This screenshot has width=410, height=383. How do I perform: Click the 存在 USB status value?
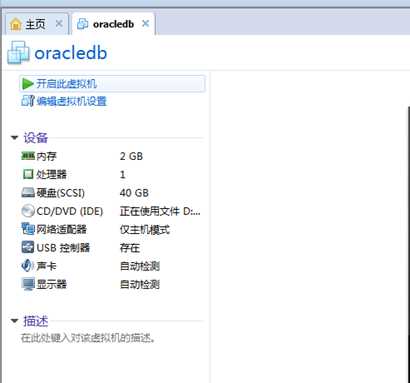tap(130, 248)
